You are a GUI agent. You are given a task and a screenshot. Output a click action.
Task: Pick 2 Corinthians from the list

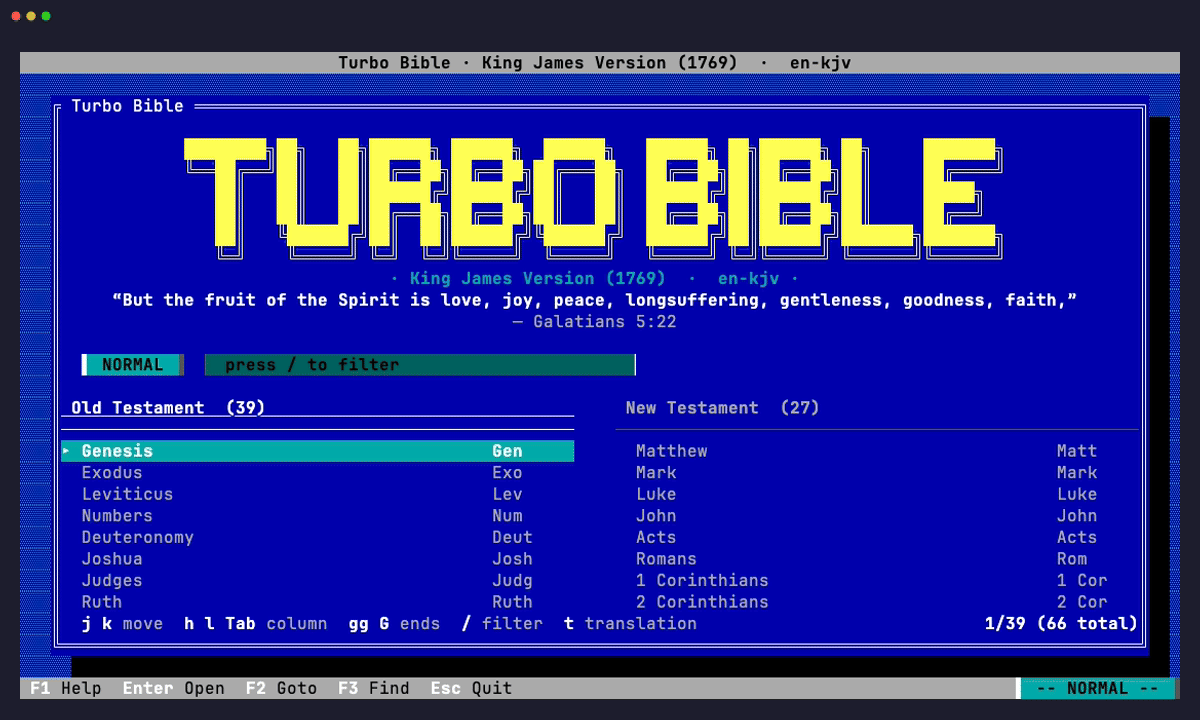[877, 602]
